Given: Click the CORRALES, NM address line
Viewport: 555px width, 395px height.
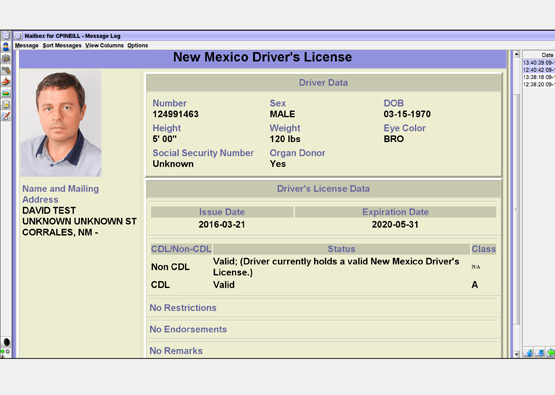Looking at the screenshot, I should [60, 233].
